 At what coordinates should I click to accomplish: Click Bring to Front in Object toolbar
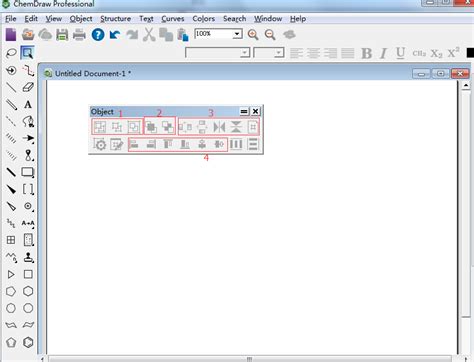151,127
